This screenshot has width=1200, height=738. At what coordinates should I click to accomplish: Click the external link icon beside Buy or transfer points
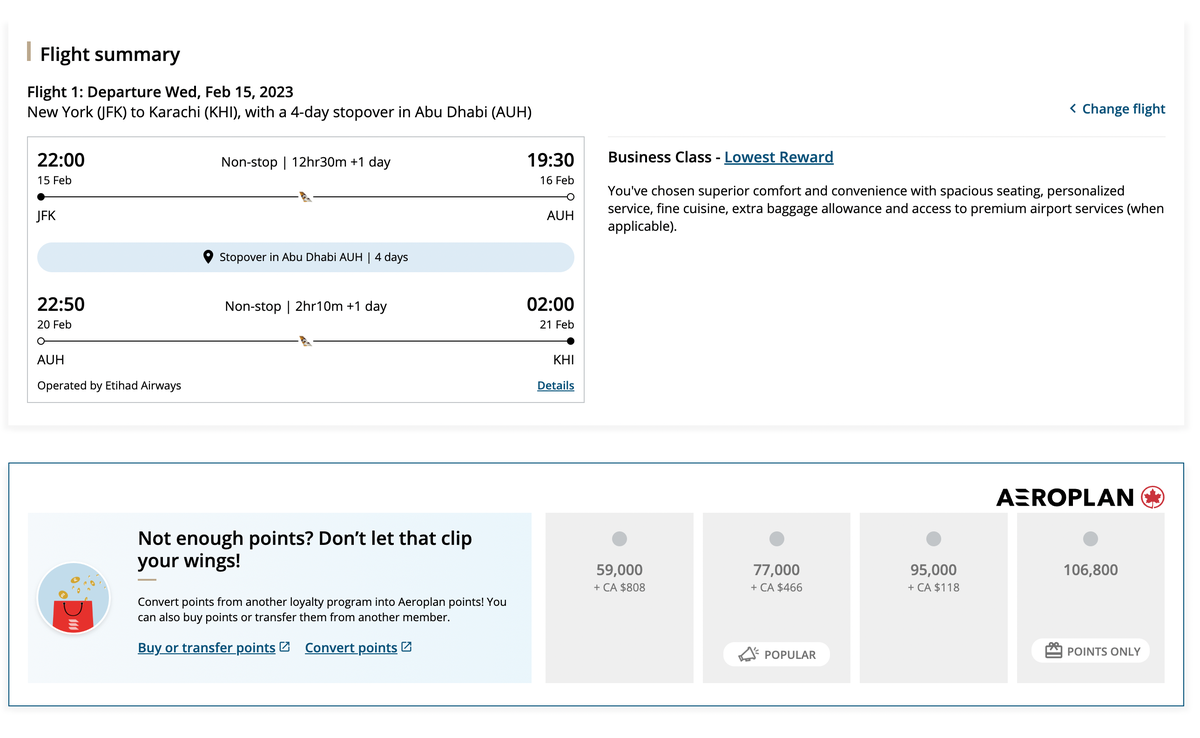(x=283, y=647)
